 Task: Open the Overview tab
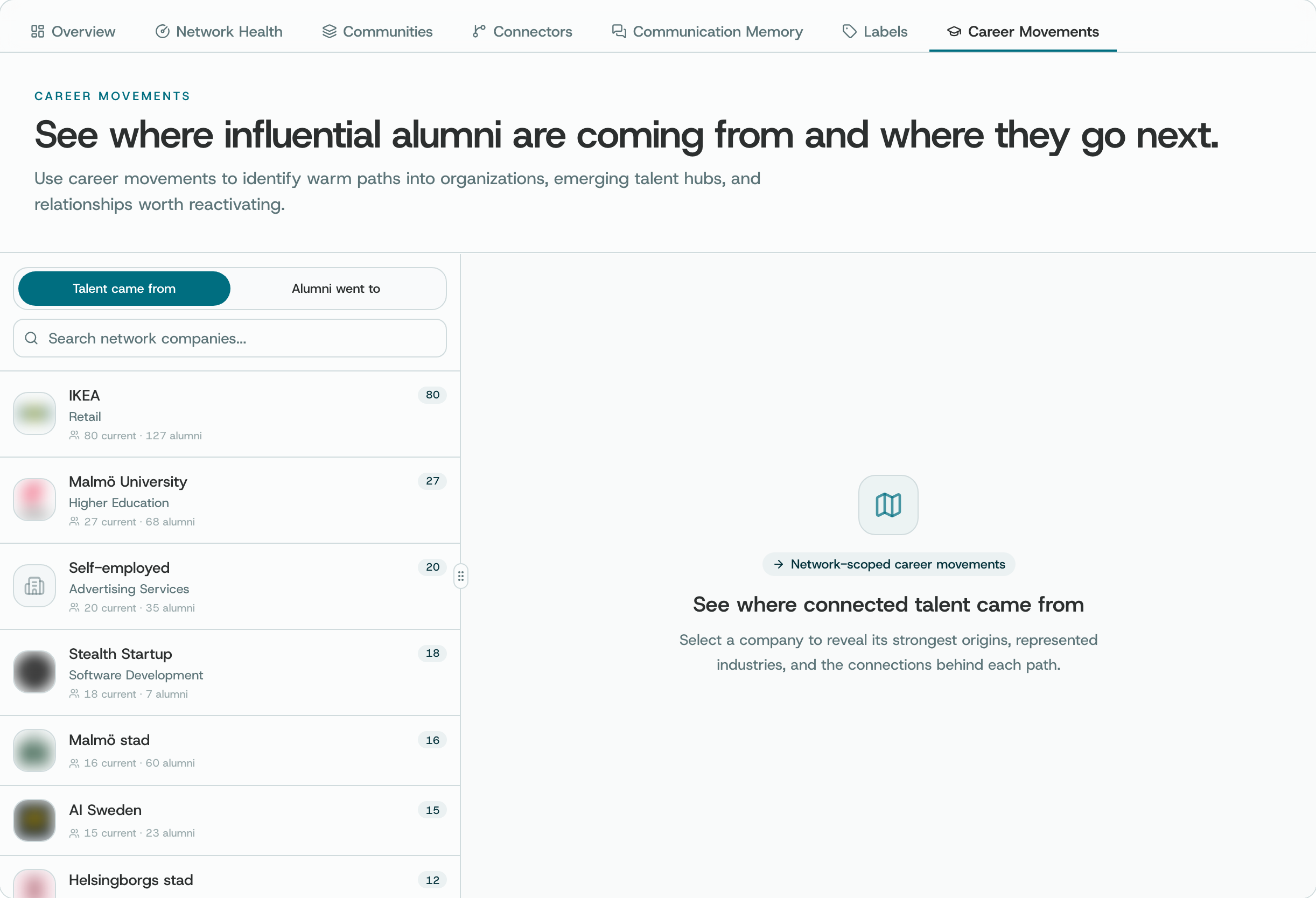coord(73,32)
